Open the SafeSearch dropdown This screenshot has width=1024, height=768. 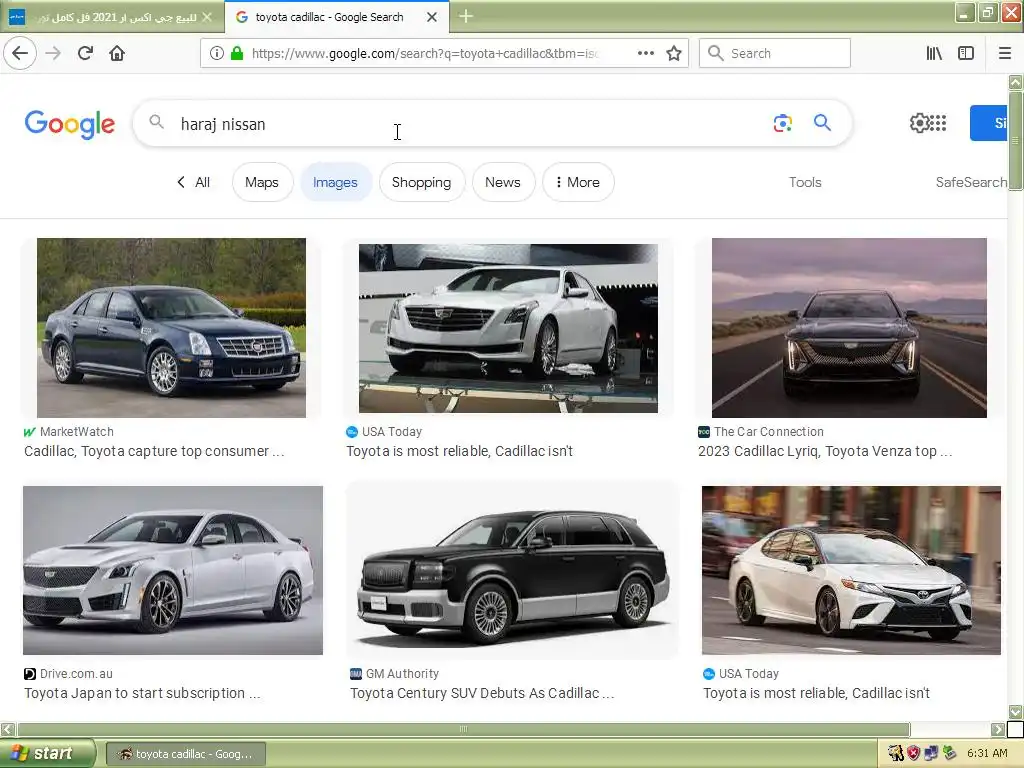(971, 182)
